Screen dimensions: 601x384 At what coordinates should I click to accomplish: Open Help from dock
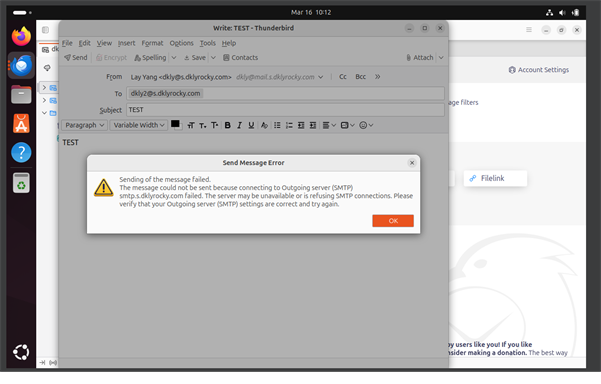pyautogui.click(x=21, y=153)
